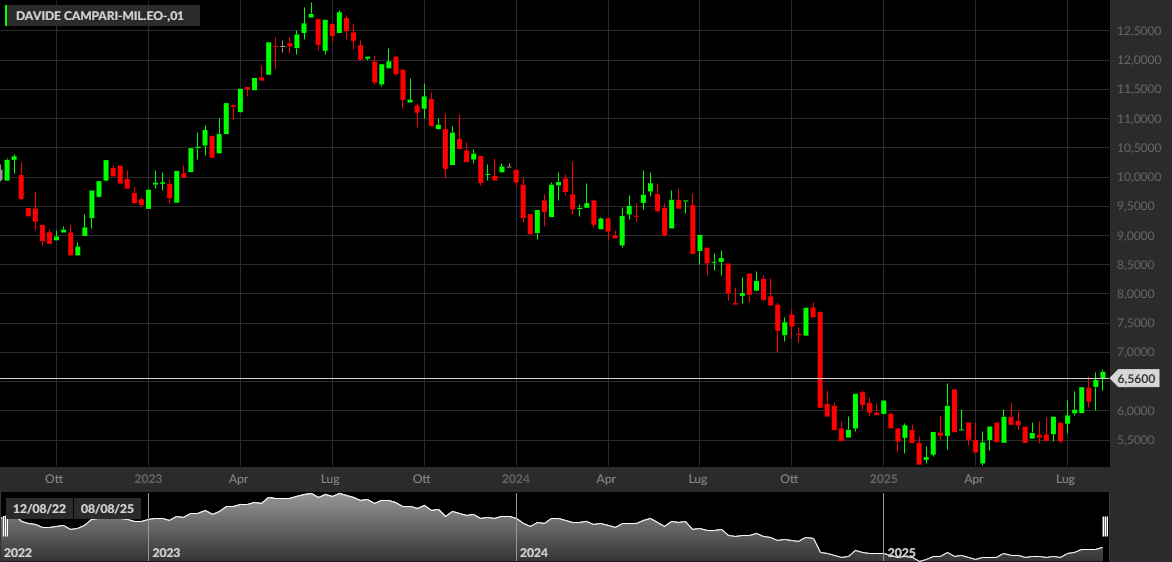Click the 6,5600 current price tag
1172x562 pixels.
pyautogui.click(x=1137, y=379)
